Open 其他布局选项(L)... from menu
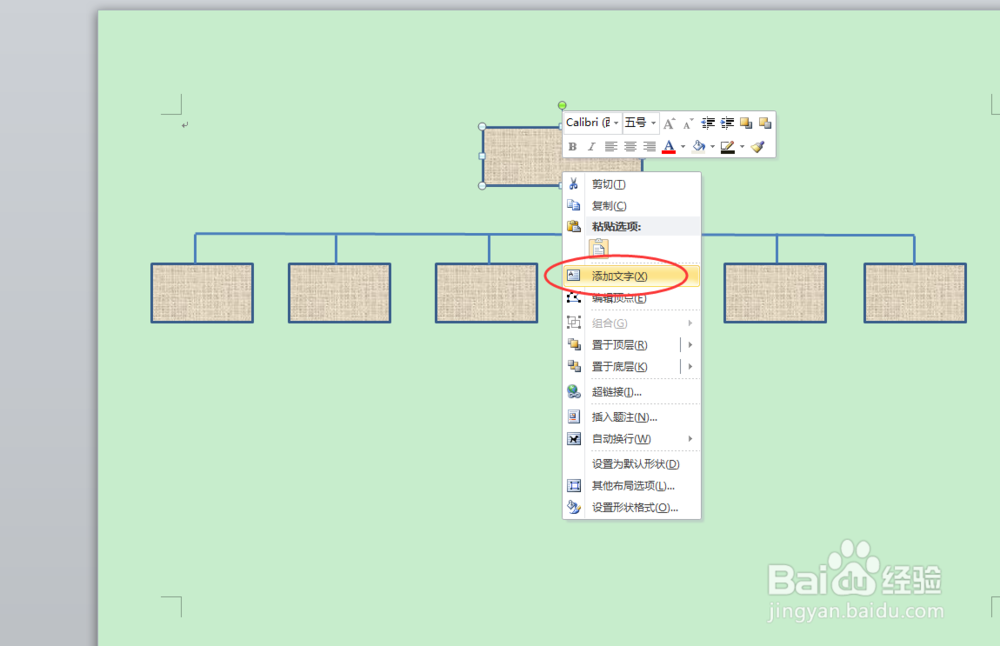 point(631,485)
